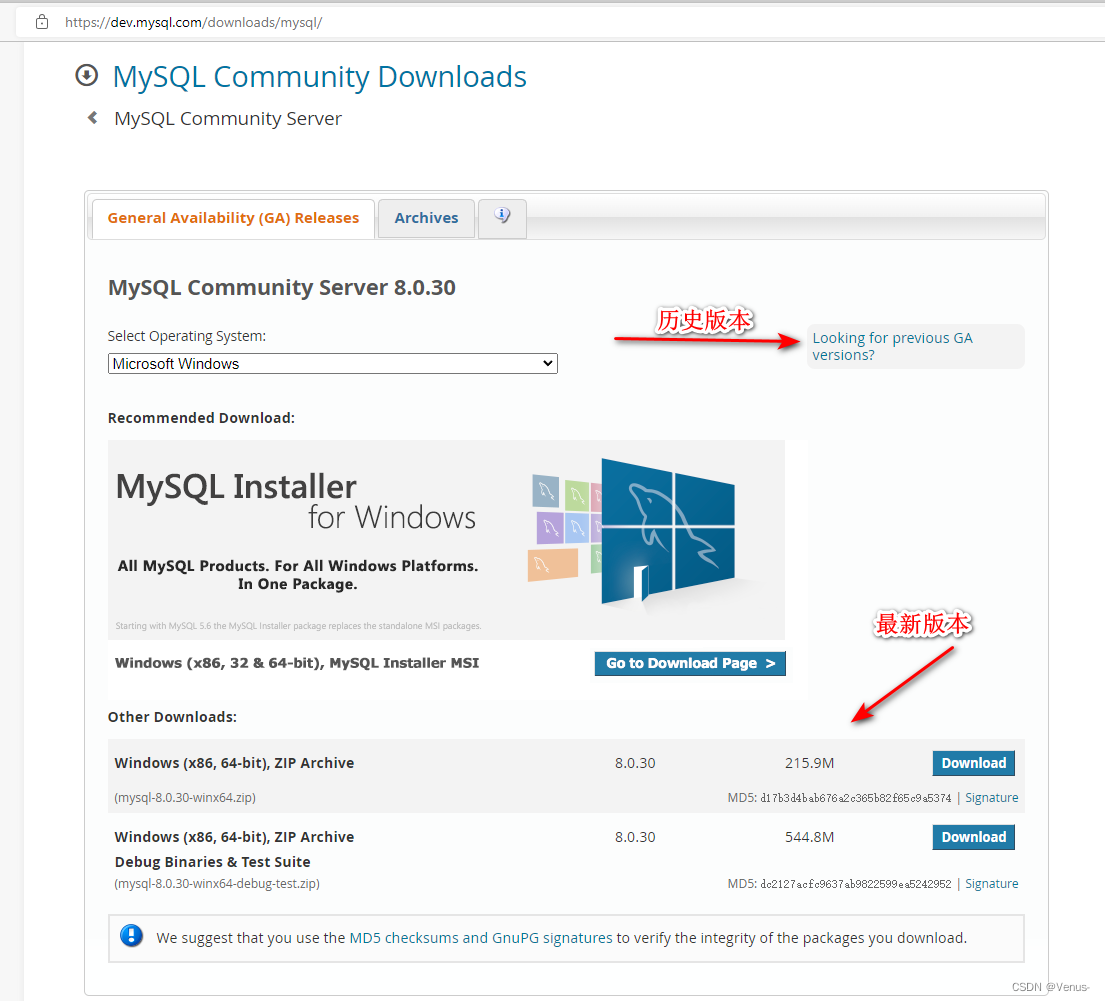Click the browser address bar URL

(x=193, y=23)
